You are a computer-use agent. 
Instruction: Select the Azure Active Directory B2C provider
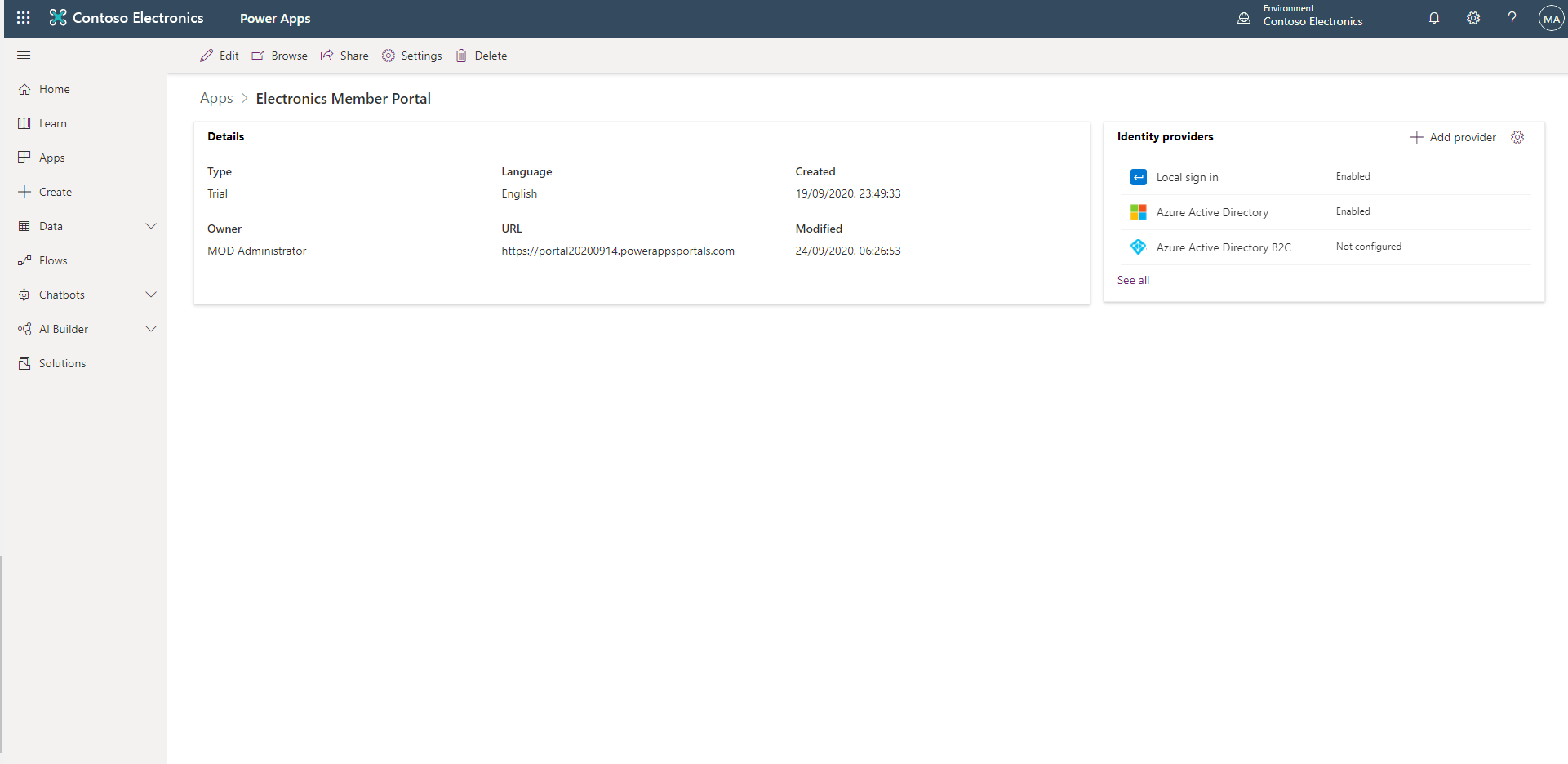click(1223, 247)
